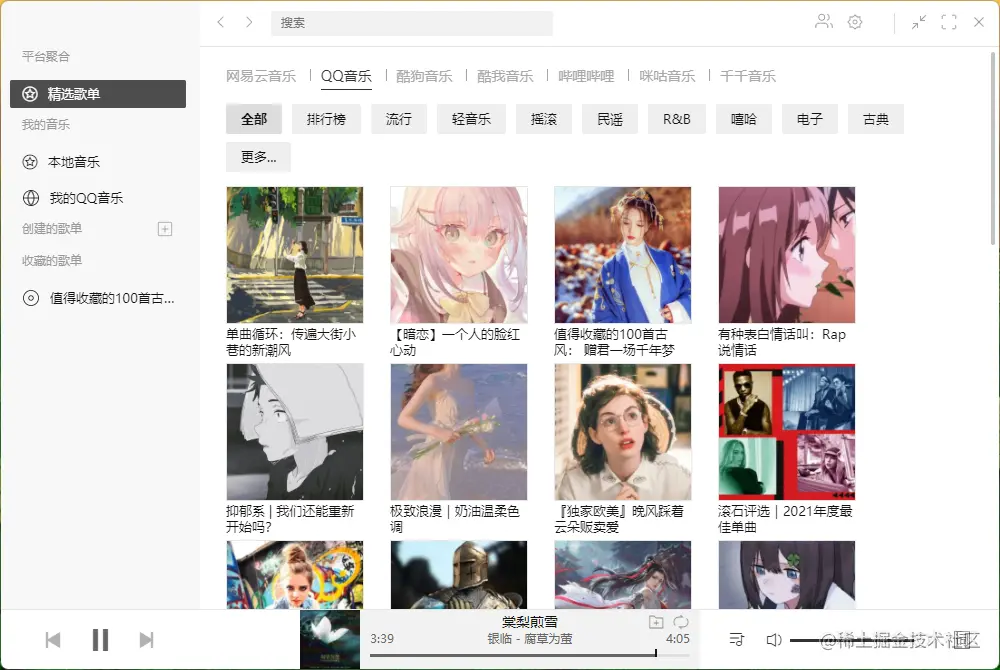This screenshot has width=1000, height=670.
Task: Switch to mini mode icon
Action: click(918, 22)
